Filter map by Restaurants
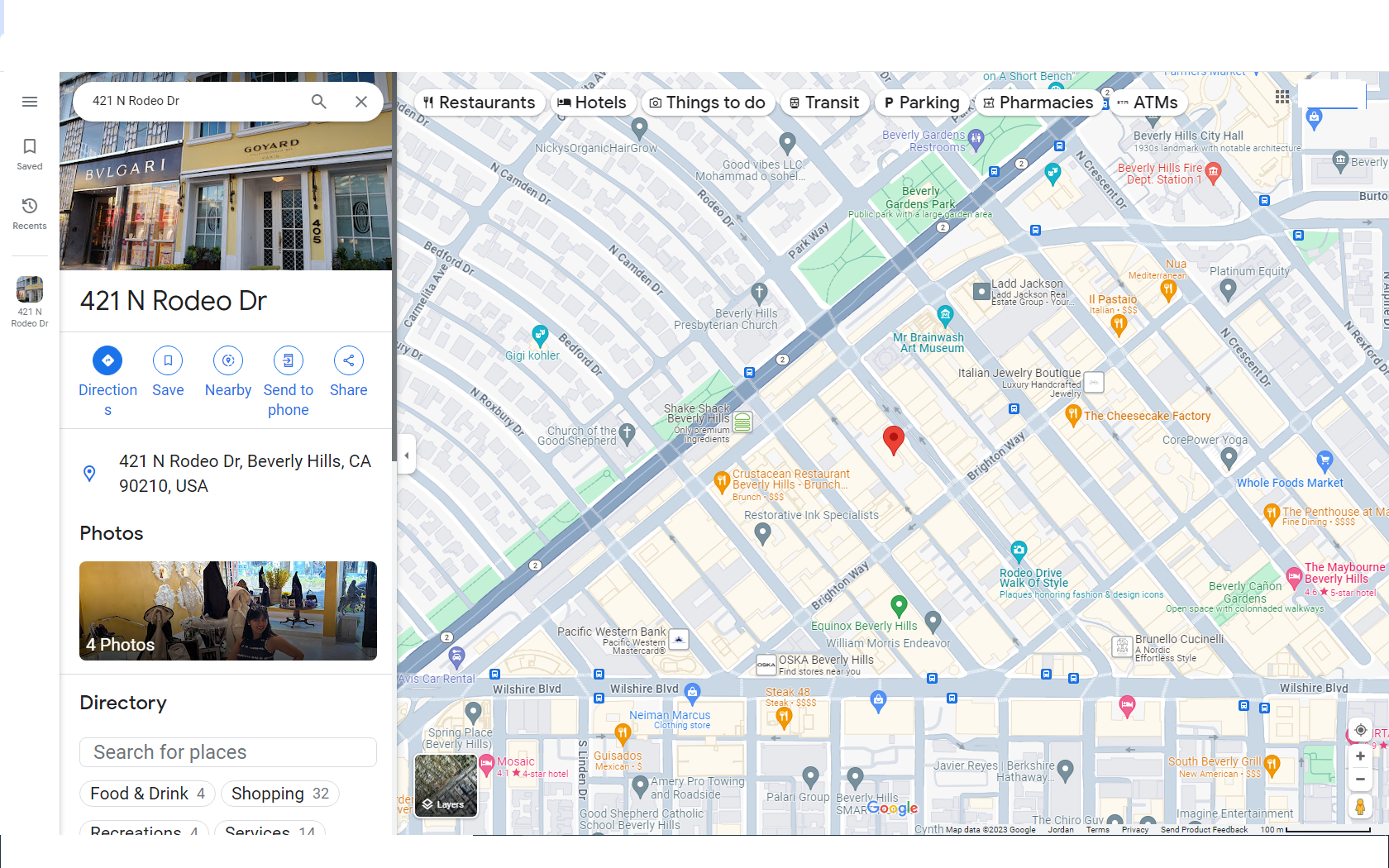Viewport: 1389px width, 868px height. [x=480, y=103]
